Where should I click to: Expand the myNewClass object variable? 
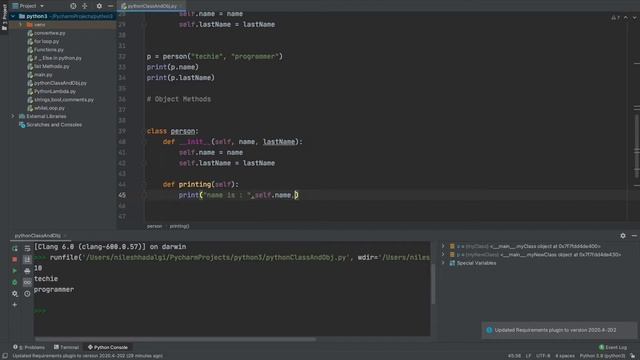[x=443, y=254]
